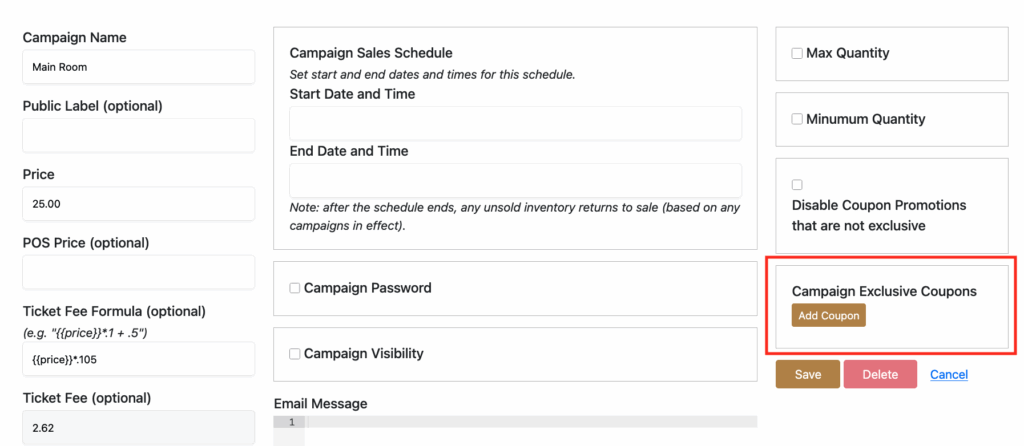This screenshot has height=446, width=1024.
Task: Open the Start Date and Time field
Action: (515, 123)
